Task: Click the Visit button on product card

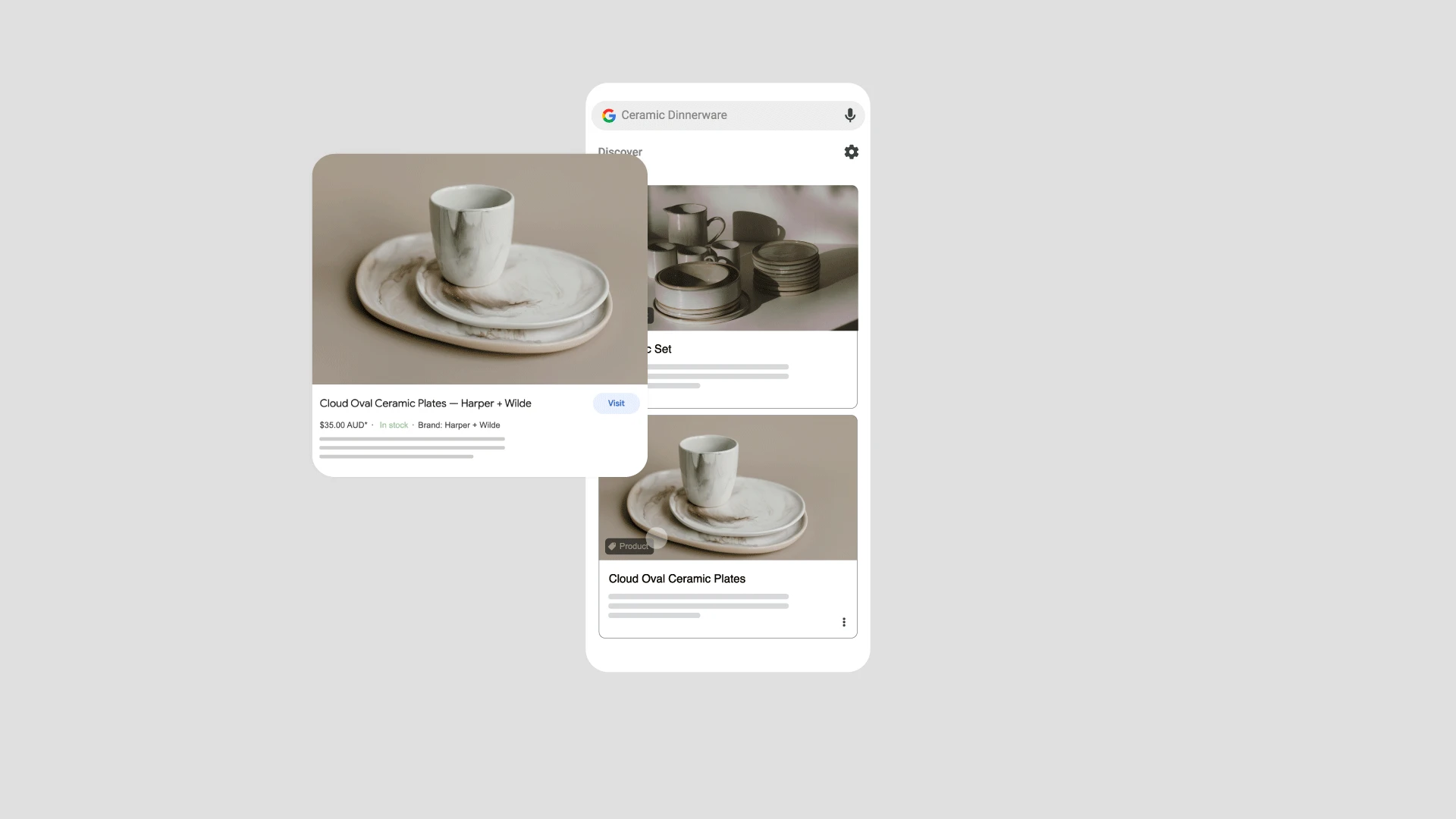Action: (x=616, y=403)
